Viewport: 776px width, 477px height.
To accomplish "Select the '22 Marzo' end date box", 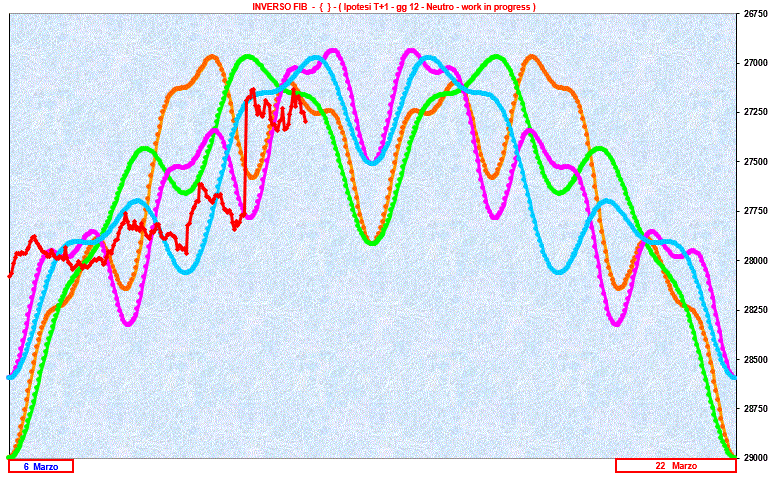I will pyautogui.click(x=676, y=466).
